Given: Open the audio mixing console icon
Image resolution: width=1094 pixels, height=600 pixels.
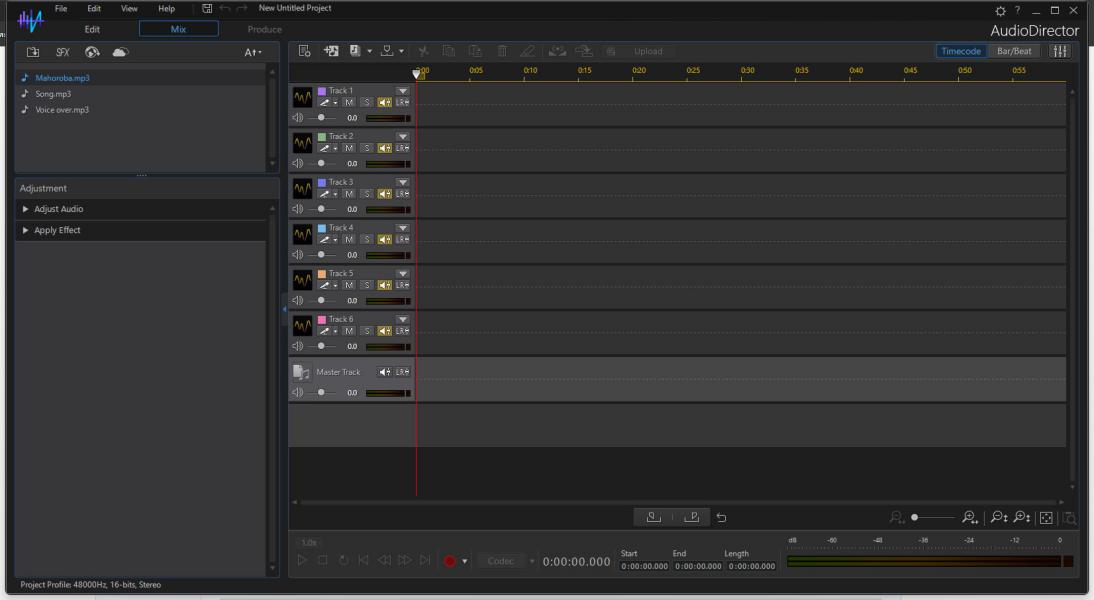Looking at the screenshot, I should [x=1060, y=51].
